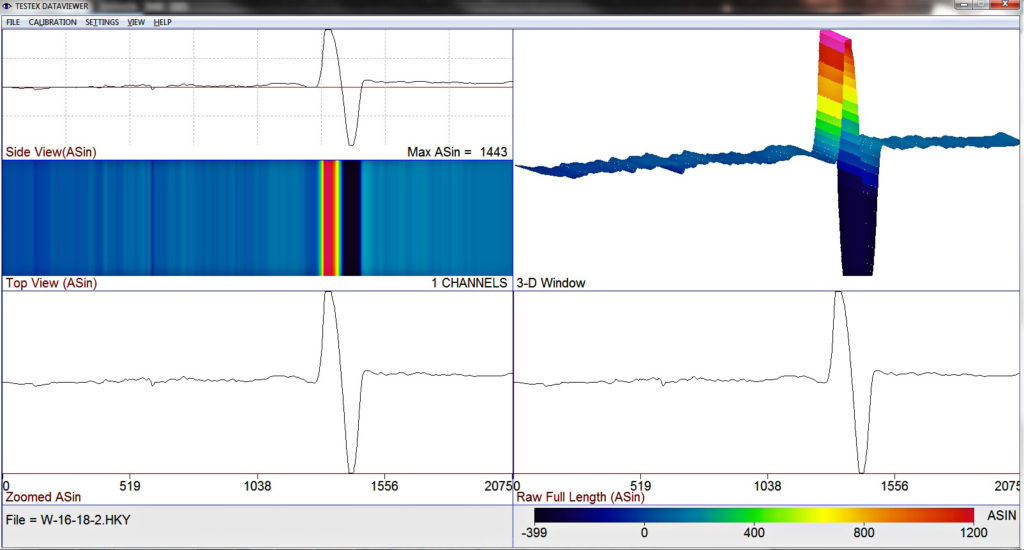The image size is (1024, 550).
Task: Click the dark band in the Top View heatmap
Action: (351, 218)
